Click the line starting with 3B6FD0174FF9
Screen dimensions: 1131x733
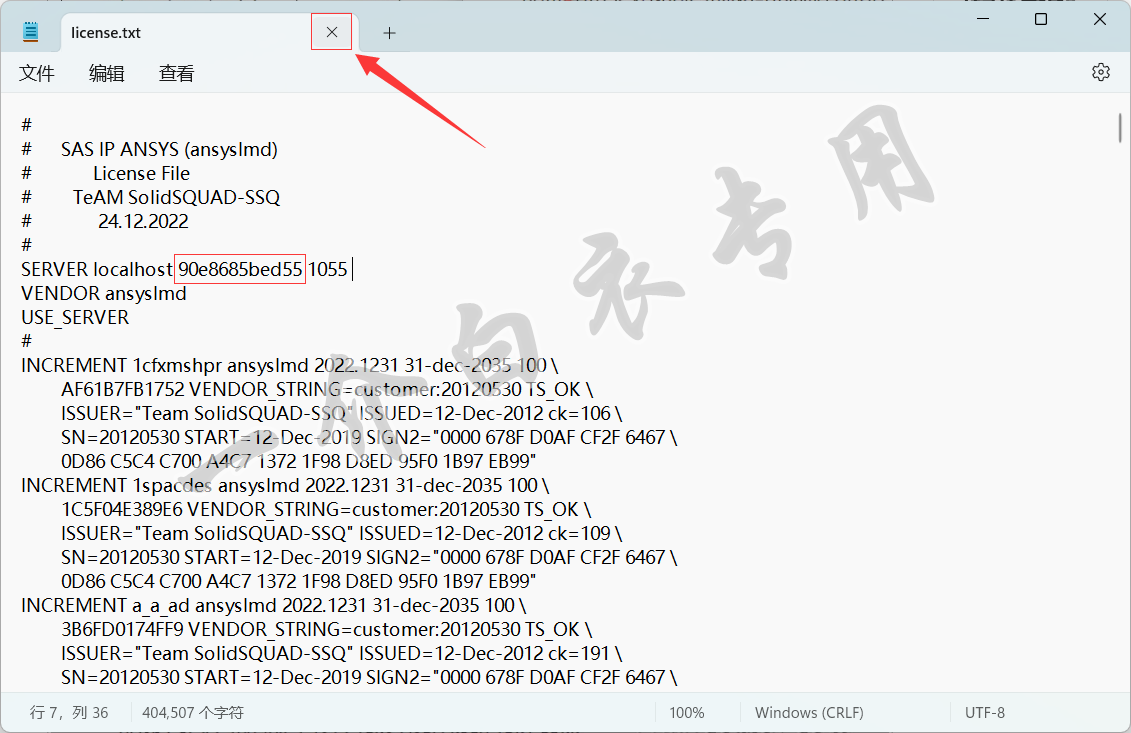tap(327, 629)
